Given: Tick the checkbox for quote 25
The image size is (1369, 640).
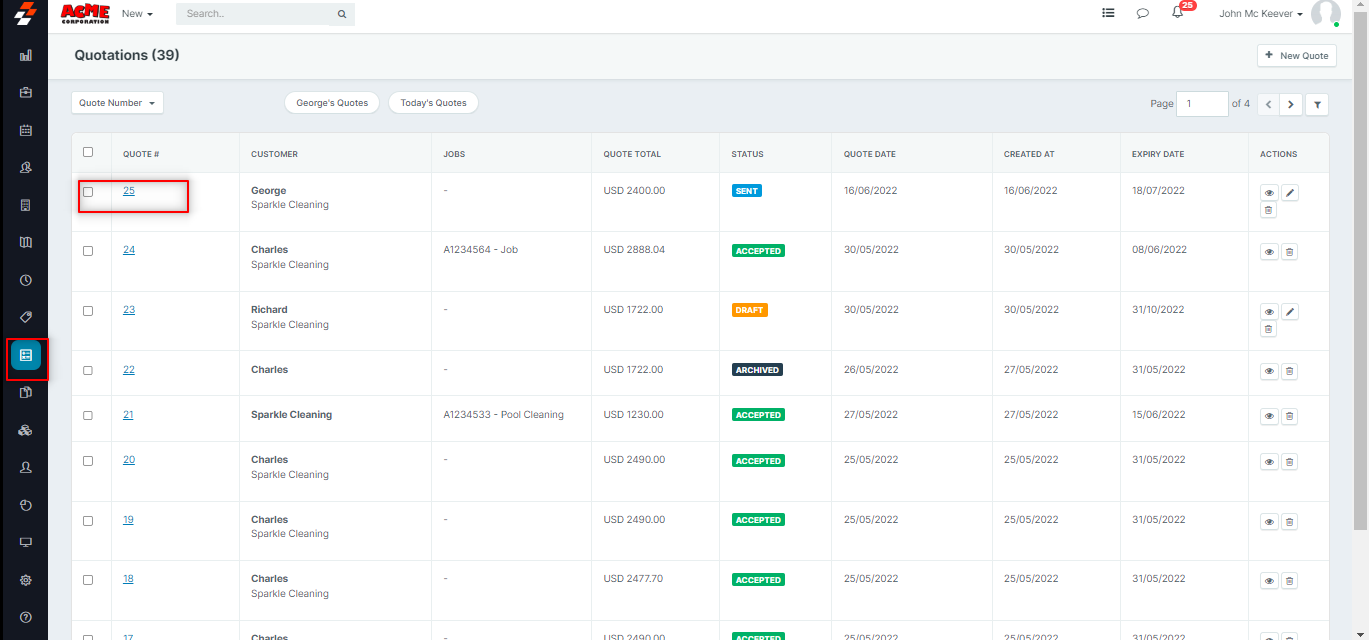Looking at the screenshot, I should (x=88, y=192).
